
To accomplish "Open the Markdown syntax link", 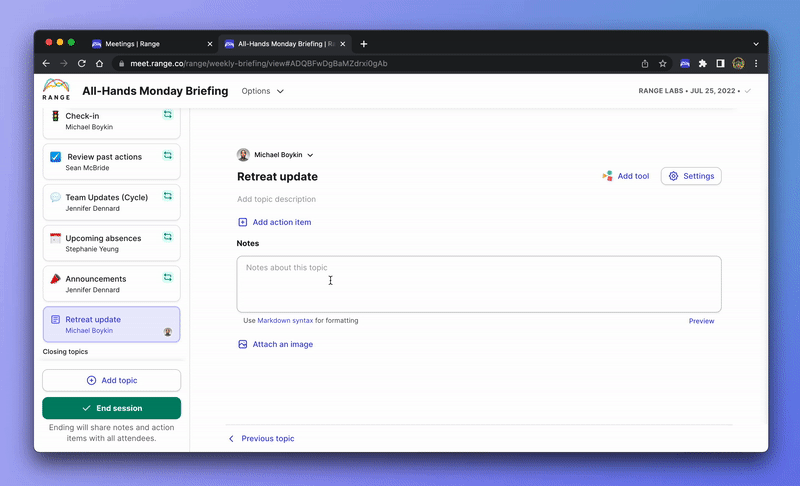I will (285, 320).
